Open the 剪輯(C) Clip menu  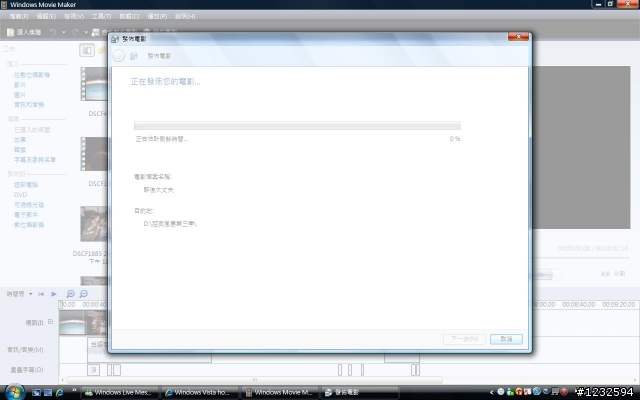click(x=129, y=16)
